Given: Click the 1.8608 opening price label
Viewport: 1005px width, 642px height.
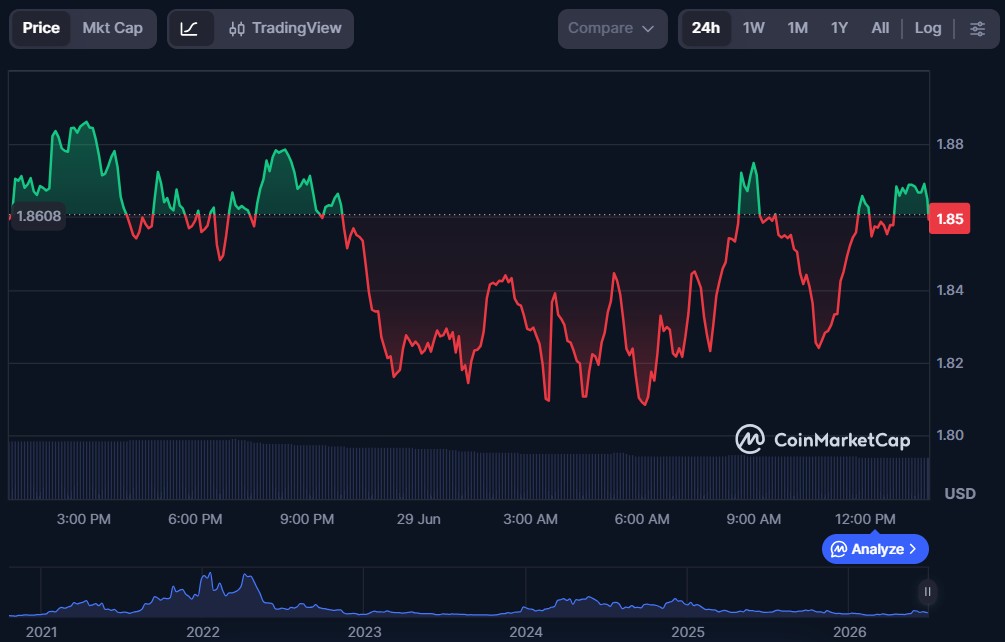Looking at the screenshot, I should coord(38,216).
